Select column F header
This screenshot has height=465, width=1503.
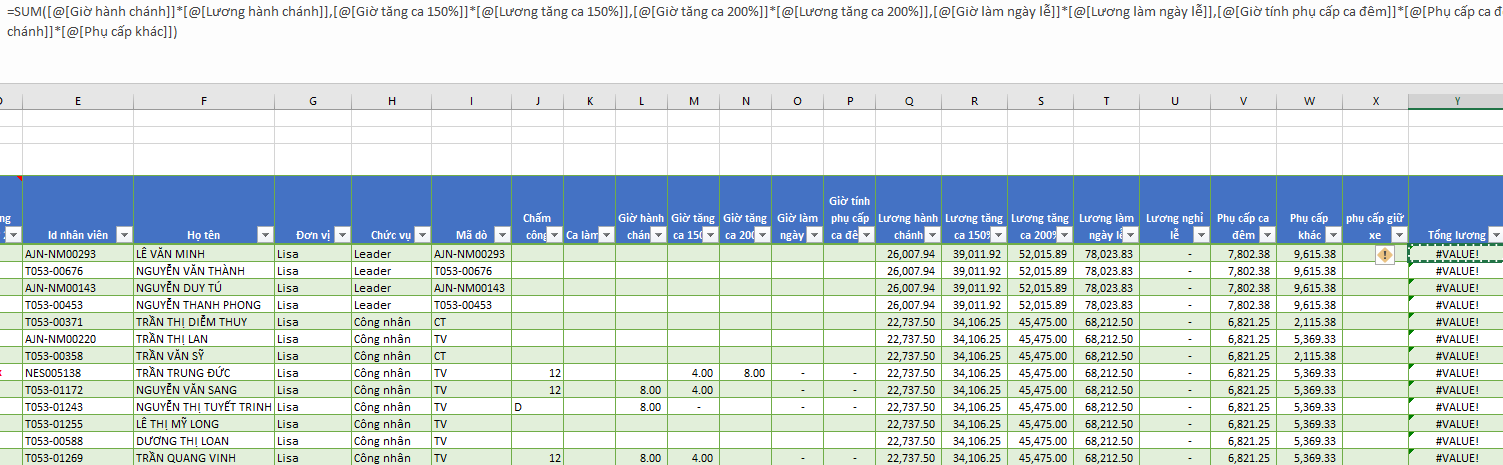coord(204,101)
